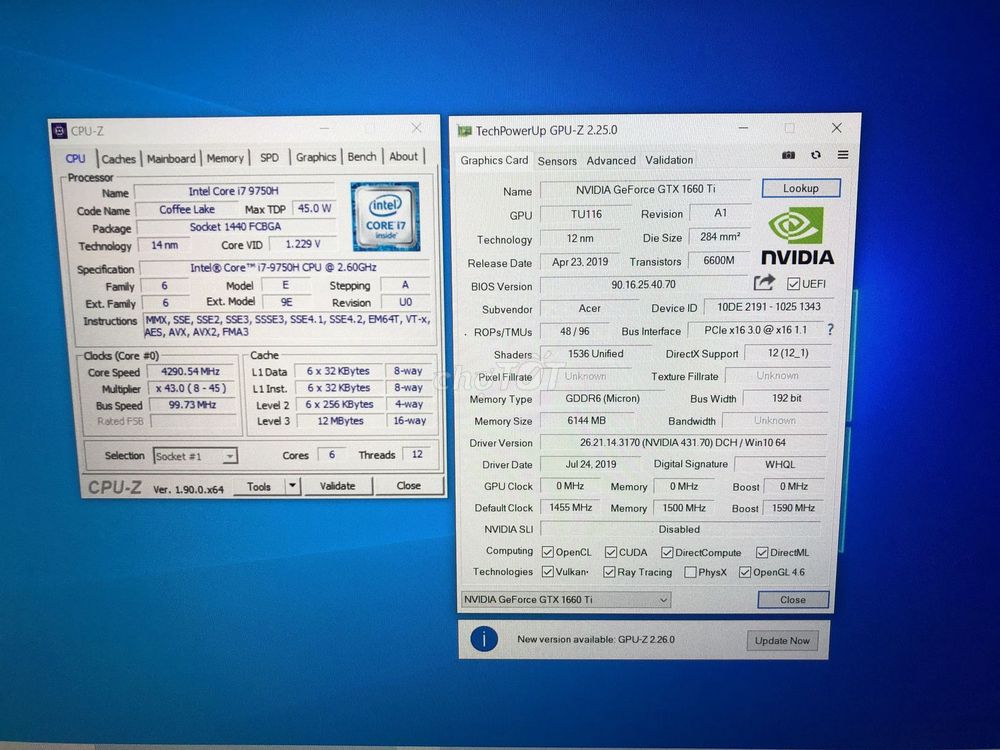This screenshot has width=1000, height=750.
Task: Expand the Tools dropdown arrow in CPU-Z
Action: (292, 486)
